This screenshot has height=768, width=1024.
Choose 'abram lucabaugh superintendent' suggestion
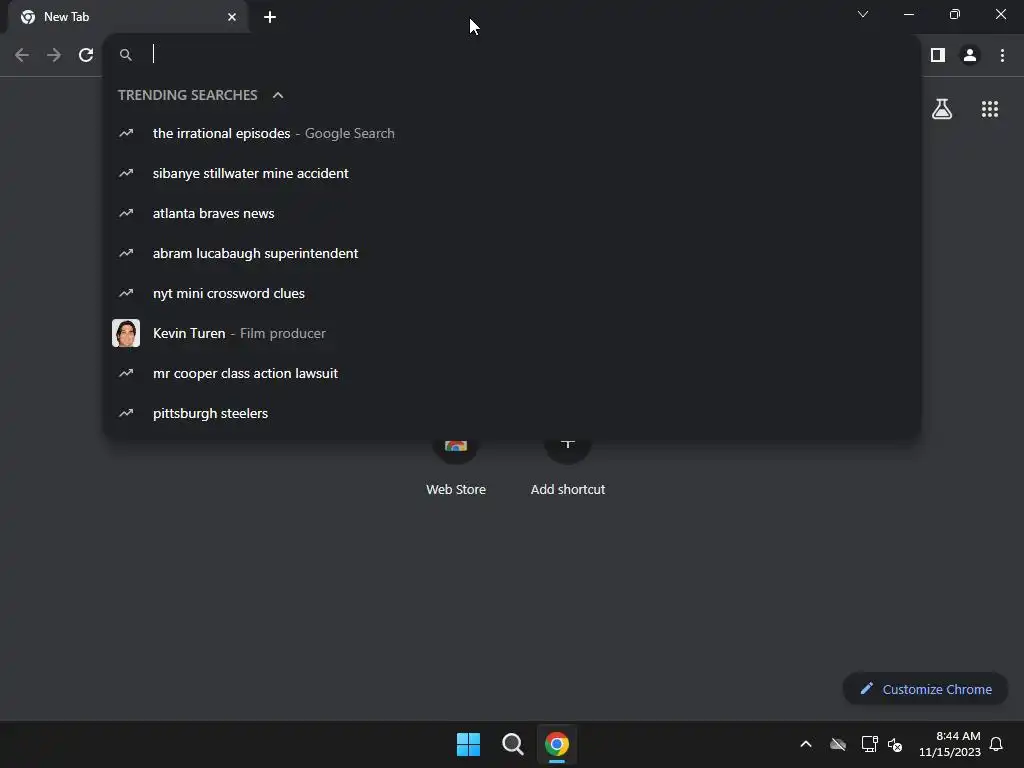(513, 253)
